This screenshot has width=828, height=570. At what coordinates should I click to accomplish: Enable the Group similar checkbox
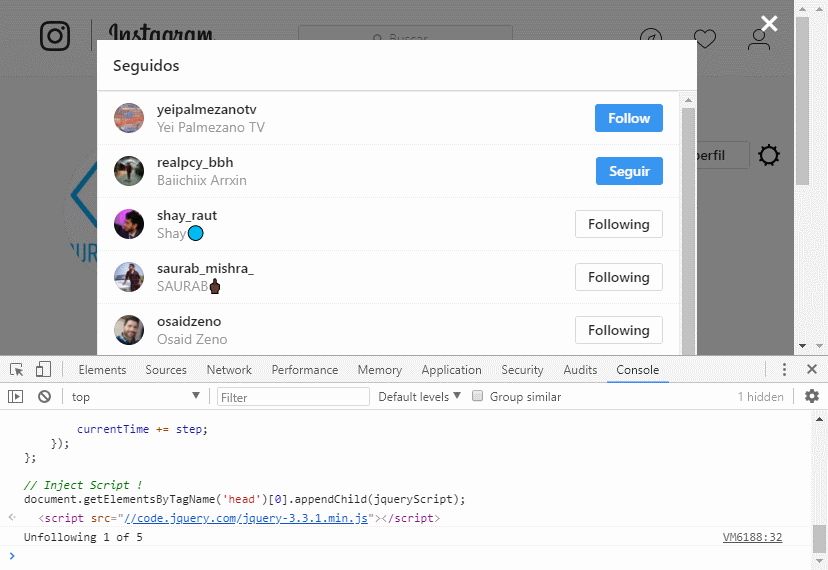coord(478,396)
